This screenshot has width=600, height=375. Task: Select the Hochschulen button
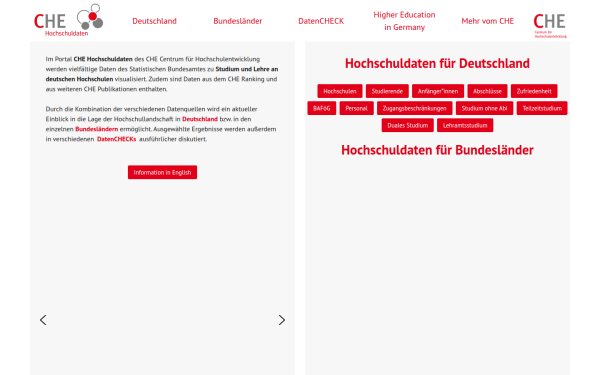340,91
